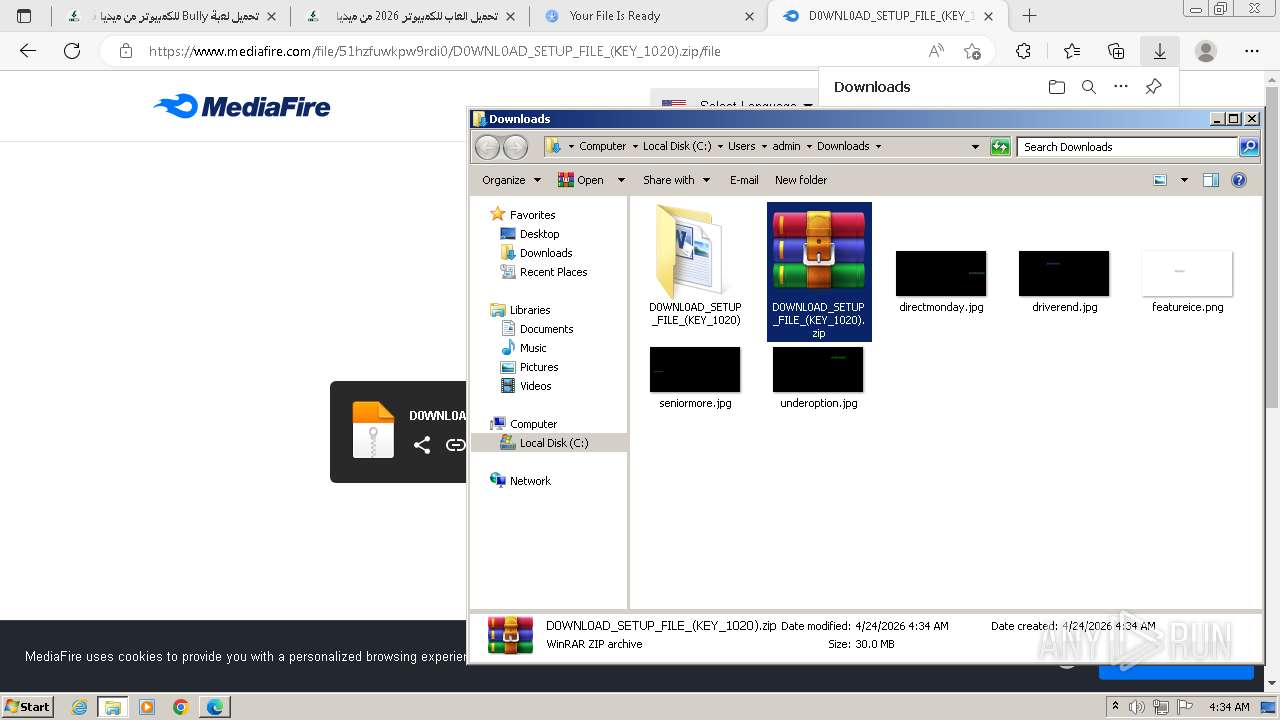Click the Explorer forward navigation arrow
Viewport: 1280px width, 720px height.
point(515,147)
